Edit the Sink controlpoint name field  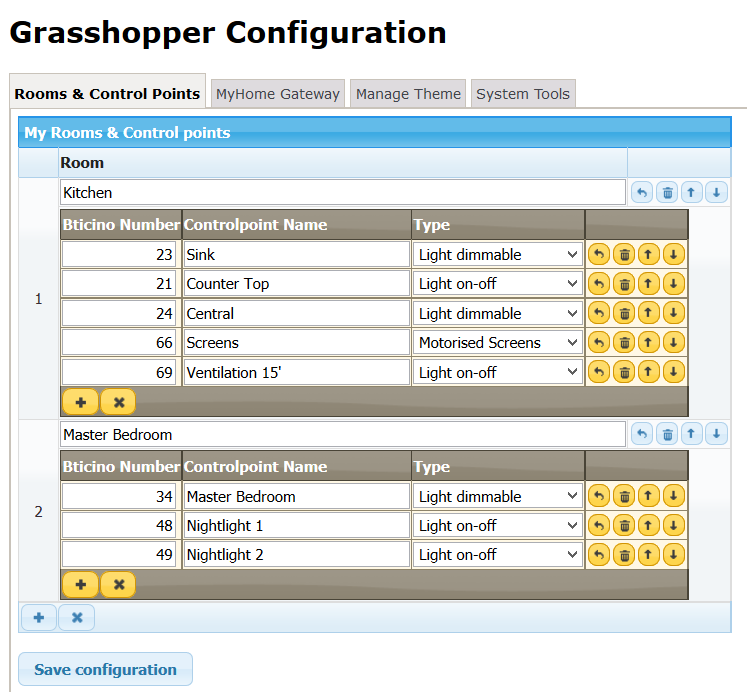(x=296, y=254)
